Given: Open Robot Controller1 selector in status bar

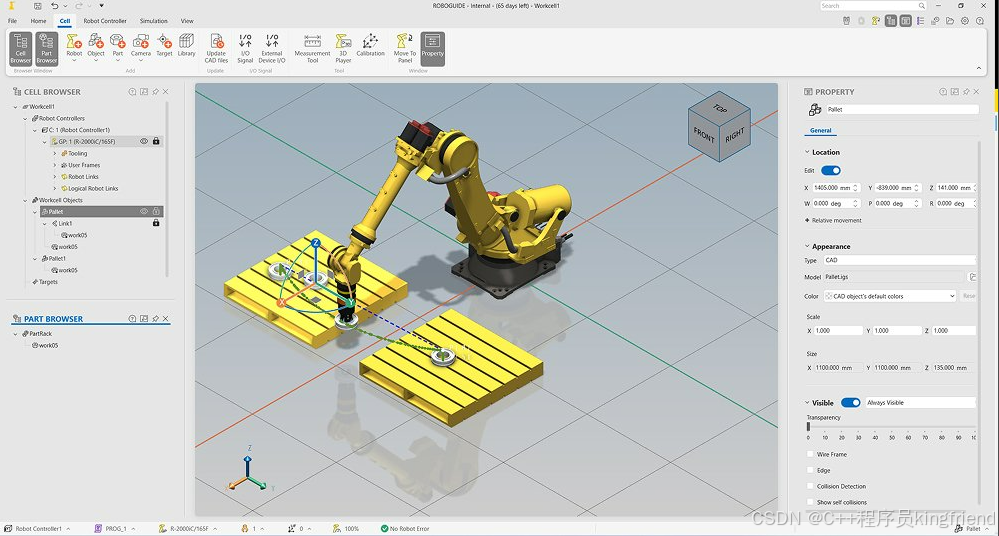Looking at the screenshot, I should (37, 529).
